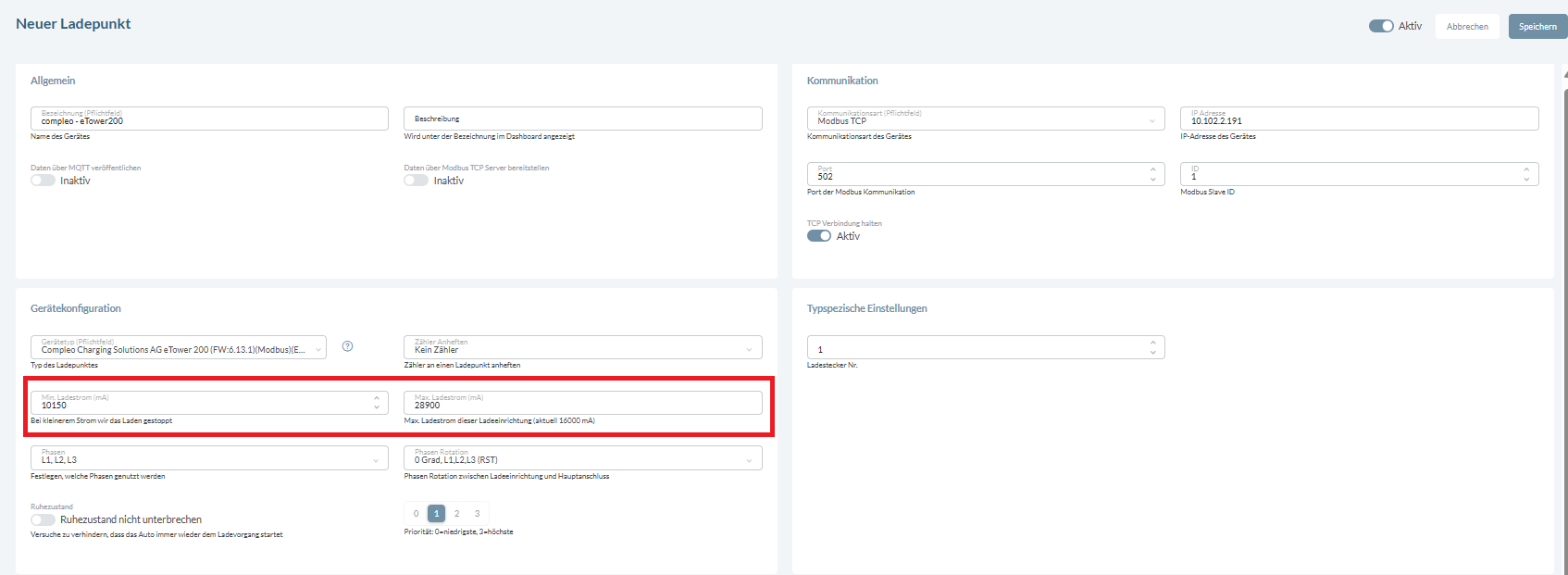Toggle the Aktiv switch next to Abbrechen
This screenshot has height=575, width=1568.
coord(1380,26)
